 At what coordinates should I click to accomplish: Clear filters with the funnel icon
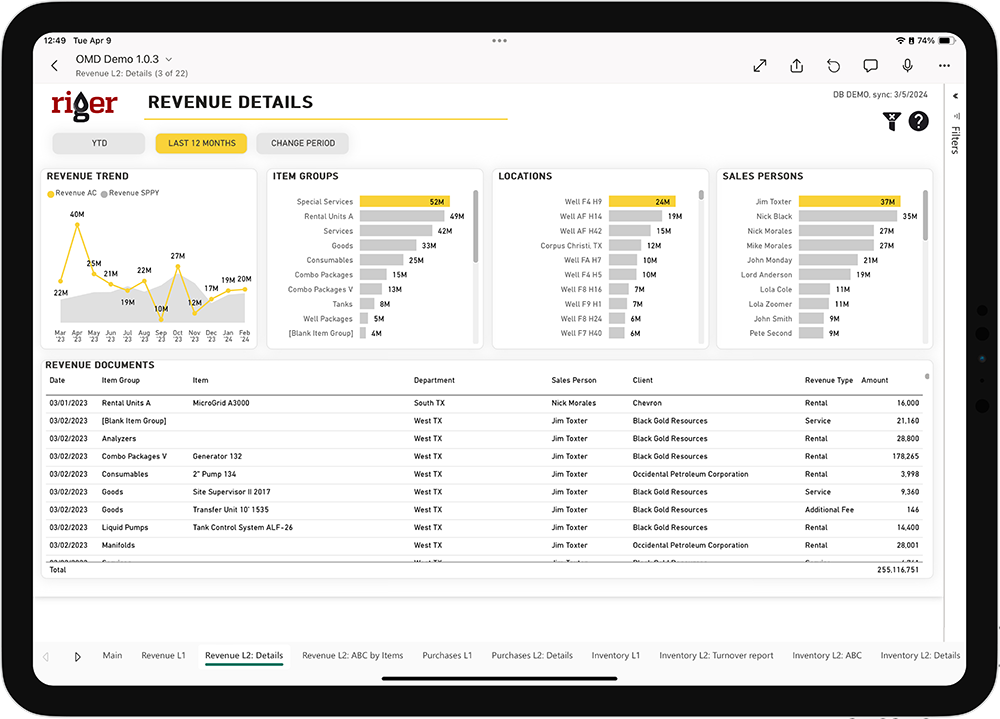[x=891, y=122]
